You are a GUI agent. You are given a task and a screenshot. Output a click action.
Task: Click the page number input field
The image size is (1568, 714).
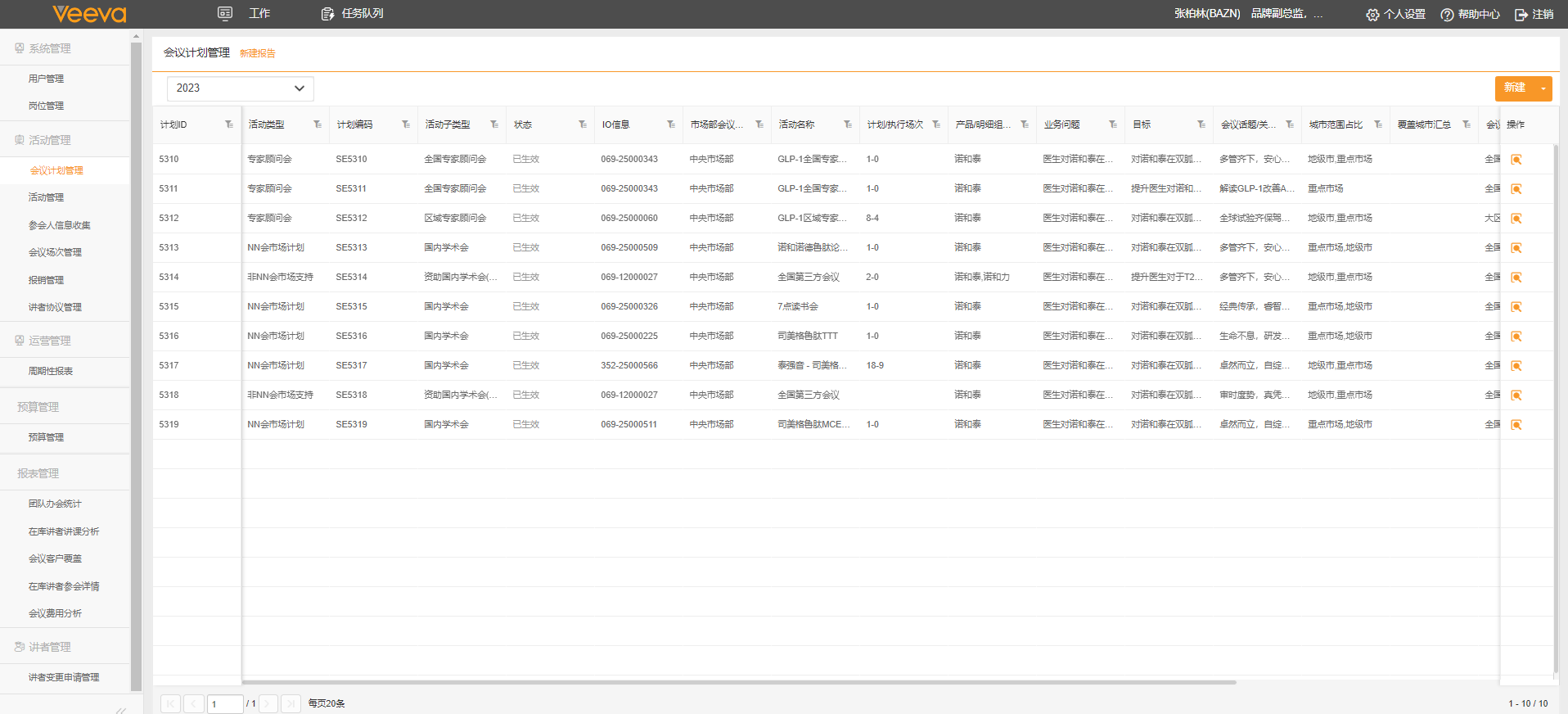(x=225, y=703)
